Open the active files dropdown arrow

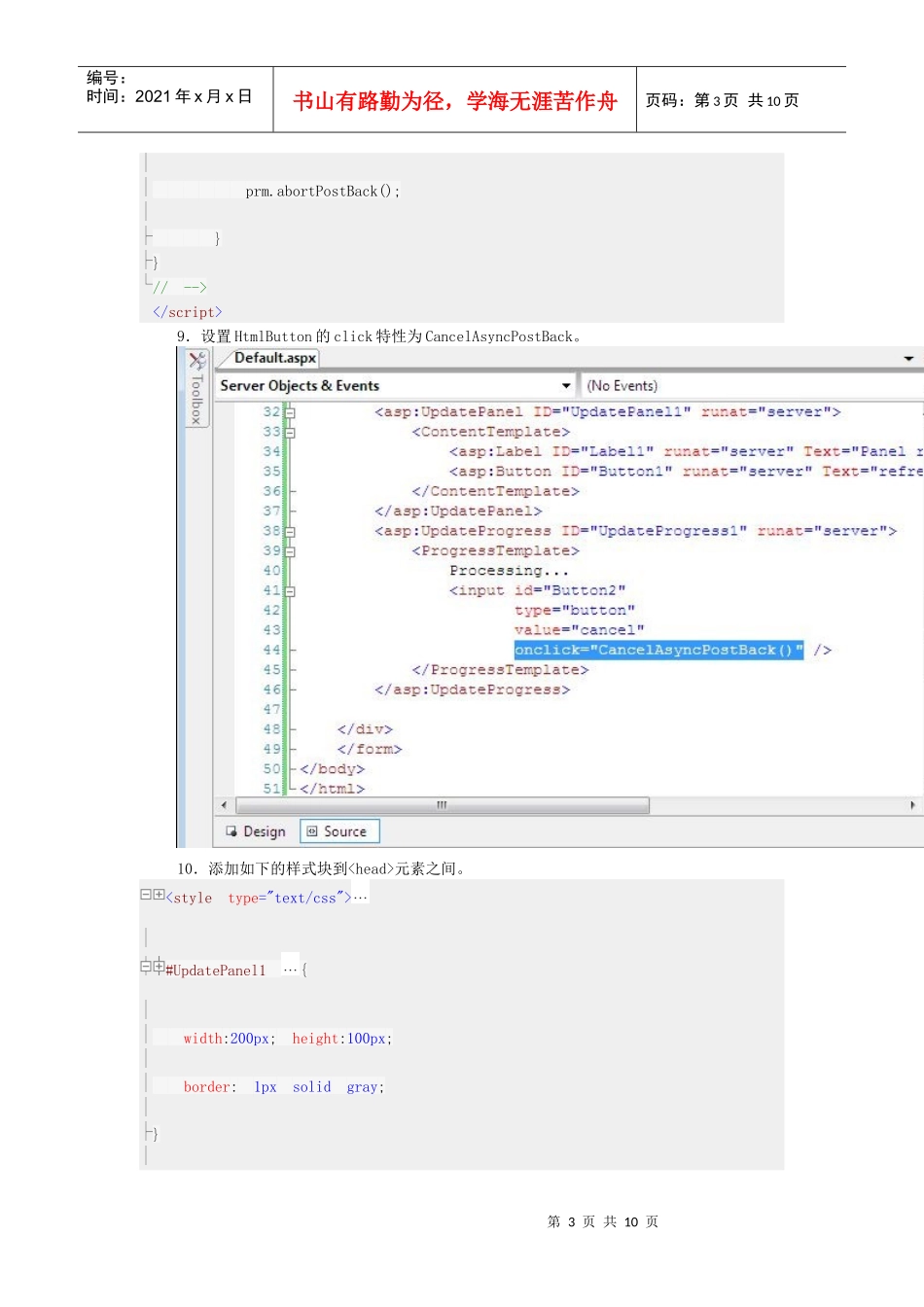(908, 359)
